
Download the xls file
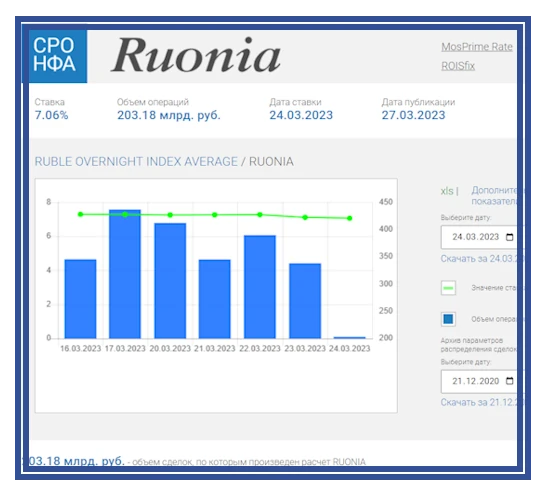(447, 191)
